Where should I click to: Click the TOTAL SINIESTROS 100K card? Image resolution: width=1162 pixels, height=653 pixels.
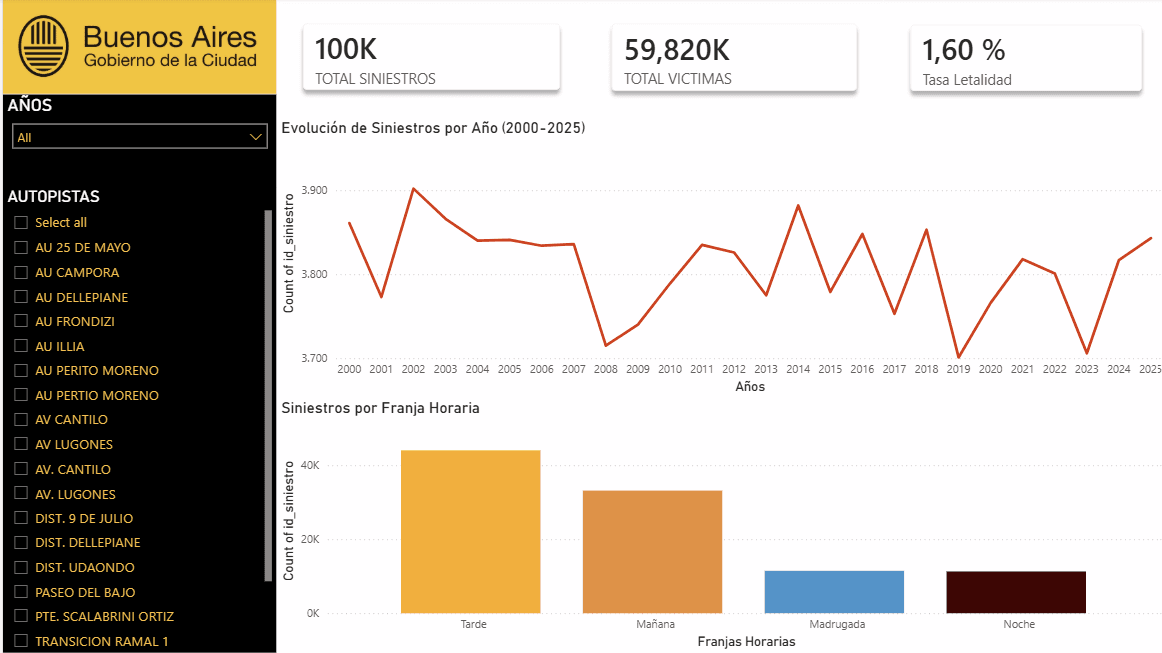point(431,58)
